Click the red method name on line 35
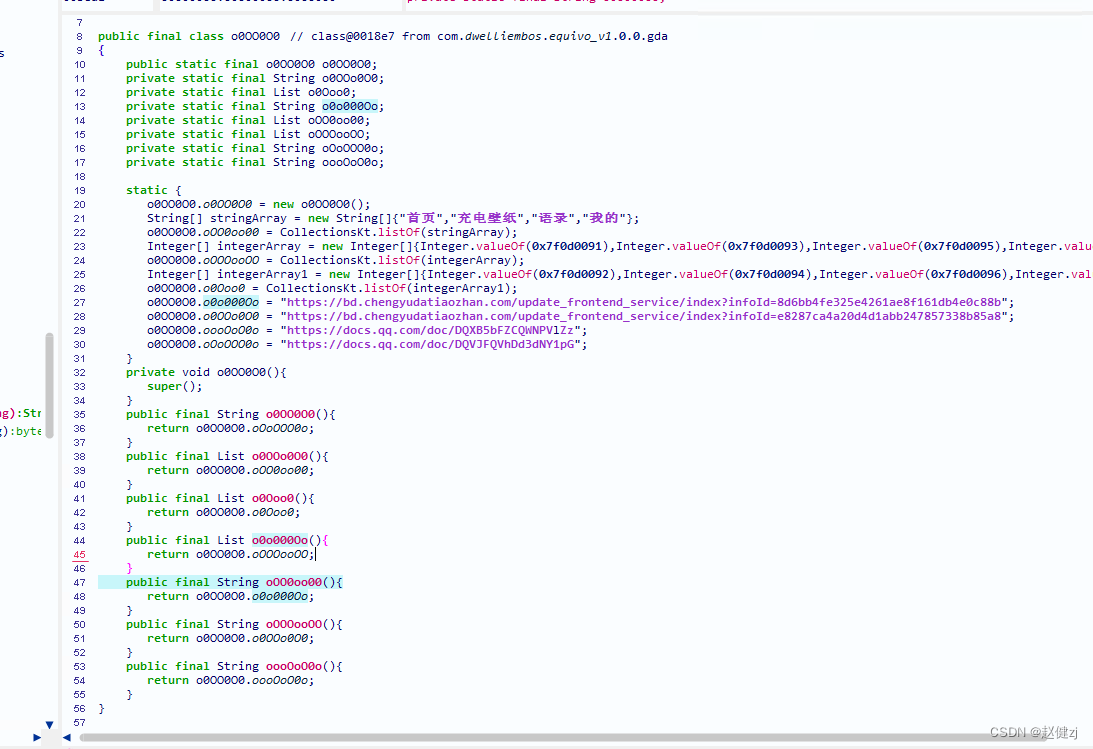The height and width of the screenshot is (749, 1093). [x=290, y=414]
